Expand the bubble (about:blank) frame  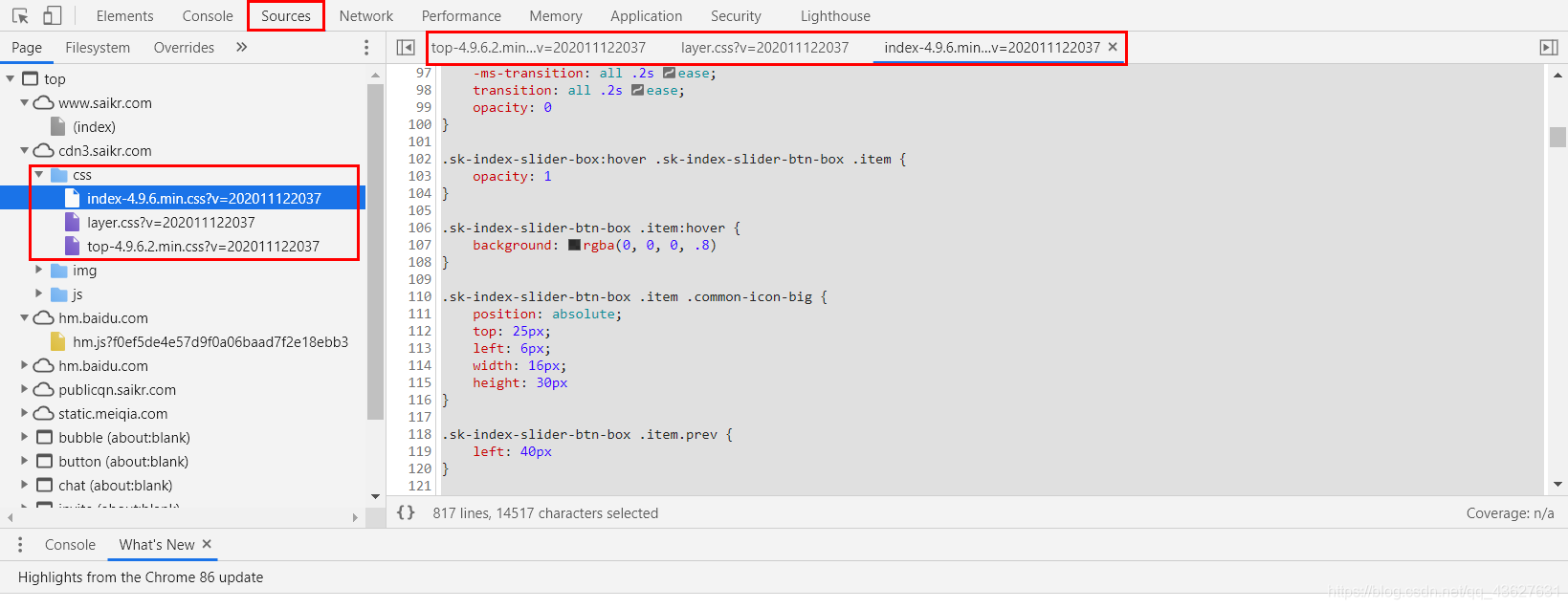tap(25, 437)
